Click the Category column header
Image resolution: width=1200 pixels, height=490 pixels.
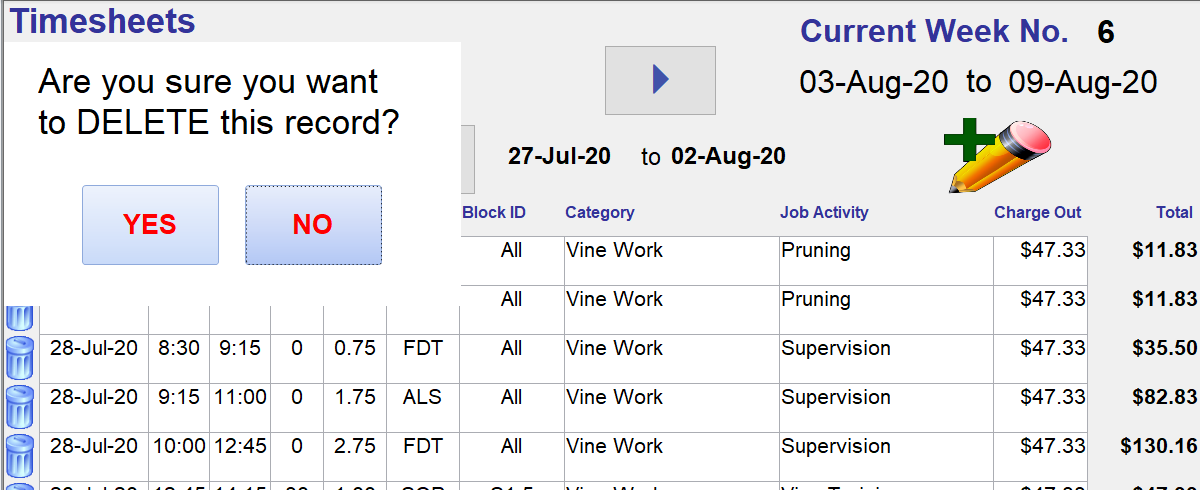[600, 212]
